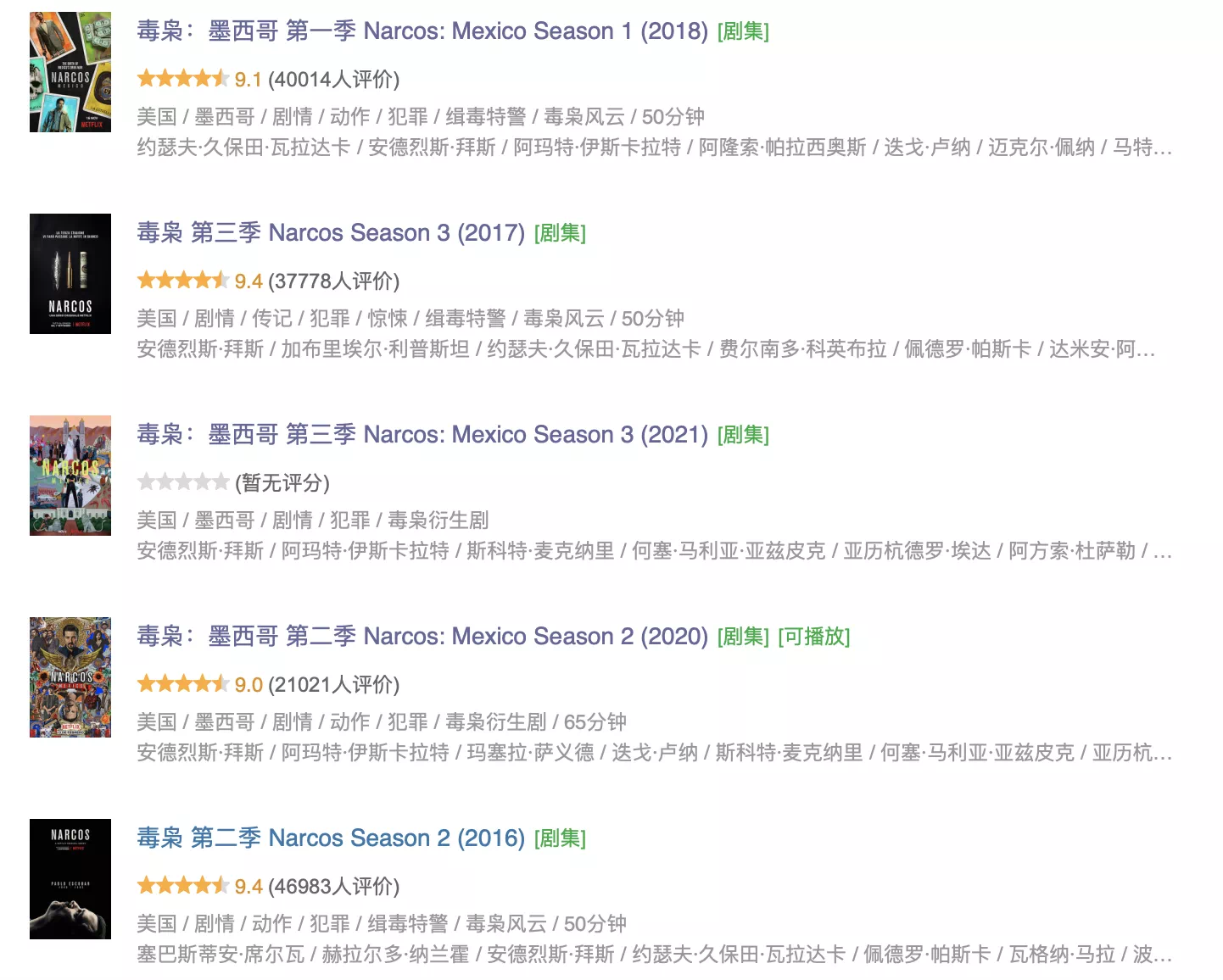Click the star rating icons next to the 9.4 score with 37778 ratings
The height and width of the screenshot is (980, 1223).
point(183,281)
